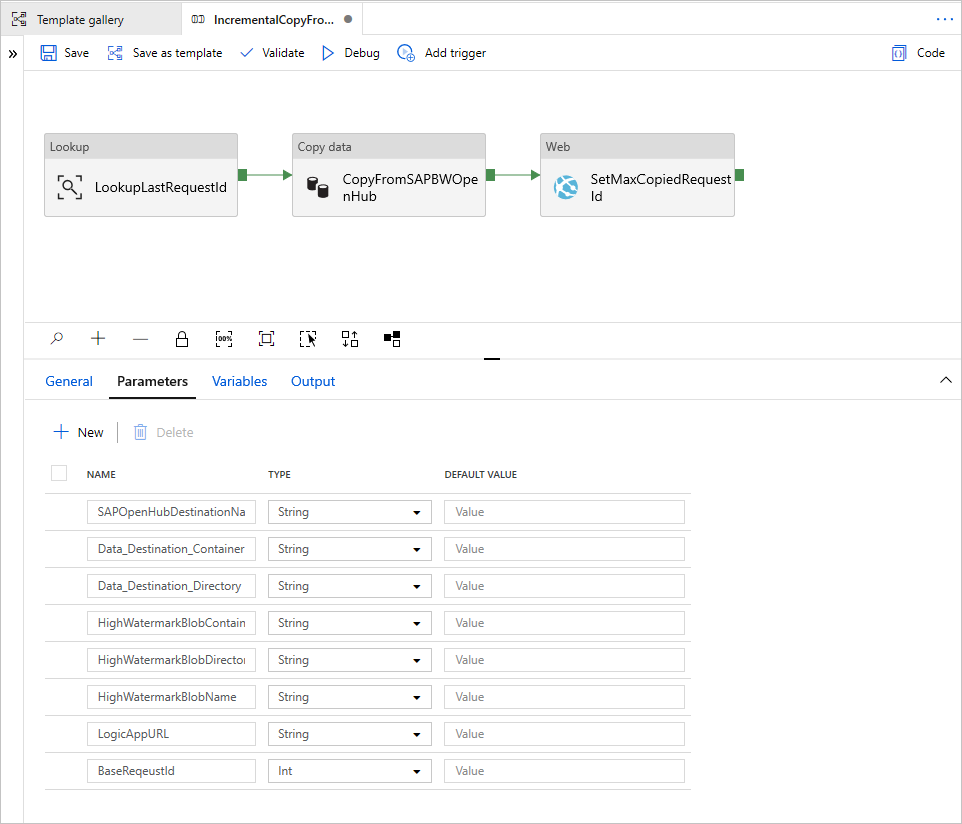The height and width of the screenshot is (824, 962).
Task: Switch to the Variables tab
Action: click(239, 381)
